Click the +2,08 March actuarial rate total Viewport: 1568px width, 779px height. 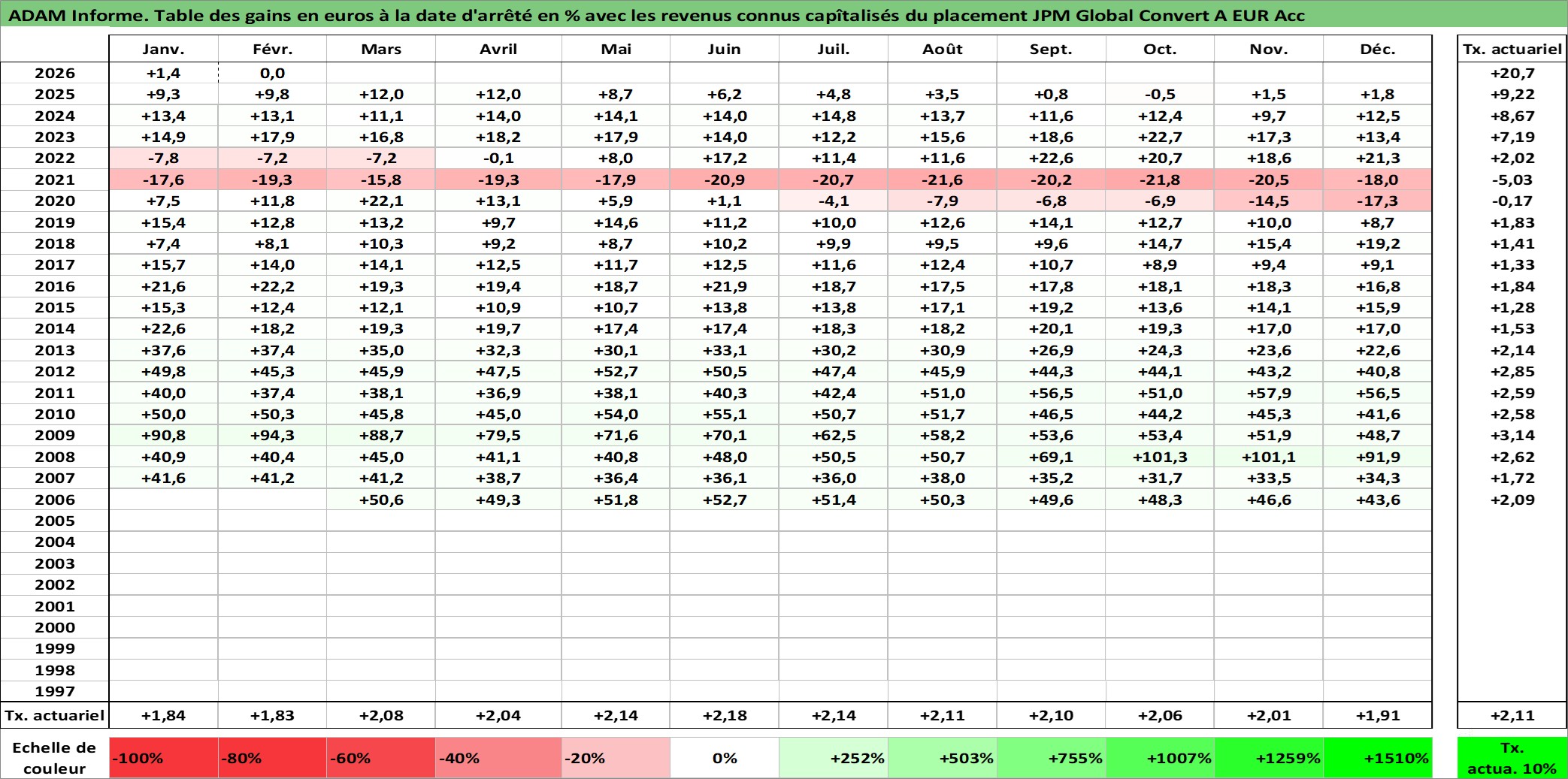[381, 715]
